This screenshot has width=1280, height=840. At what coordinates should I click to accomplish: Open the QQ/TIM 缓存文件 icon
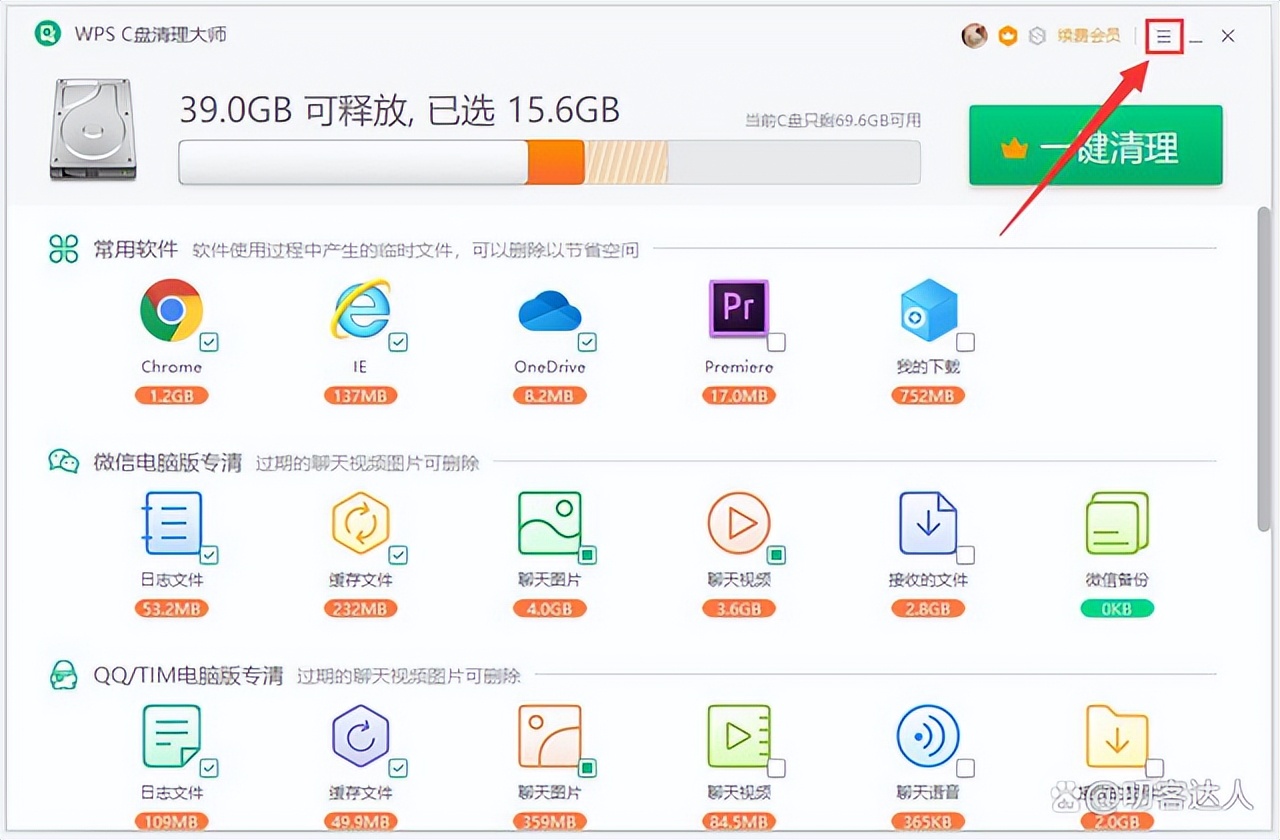coord(360,736)
